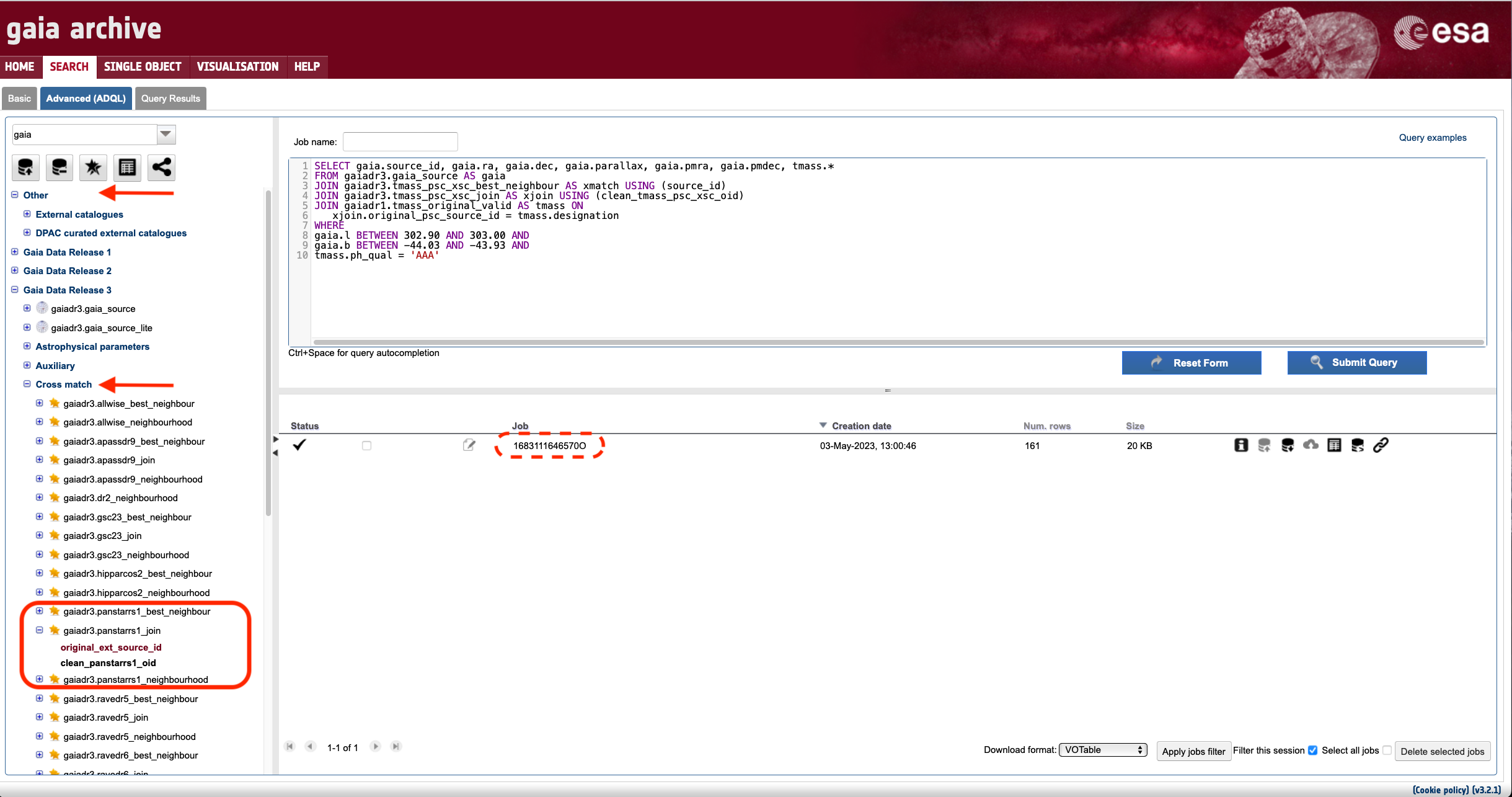Open the VISUALISATION menu item
The height and width of the screenshot is (797, 1512).
coord(238,66)
